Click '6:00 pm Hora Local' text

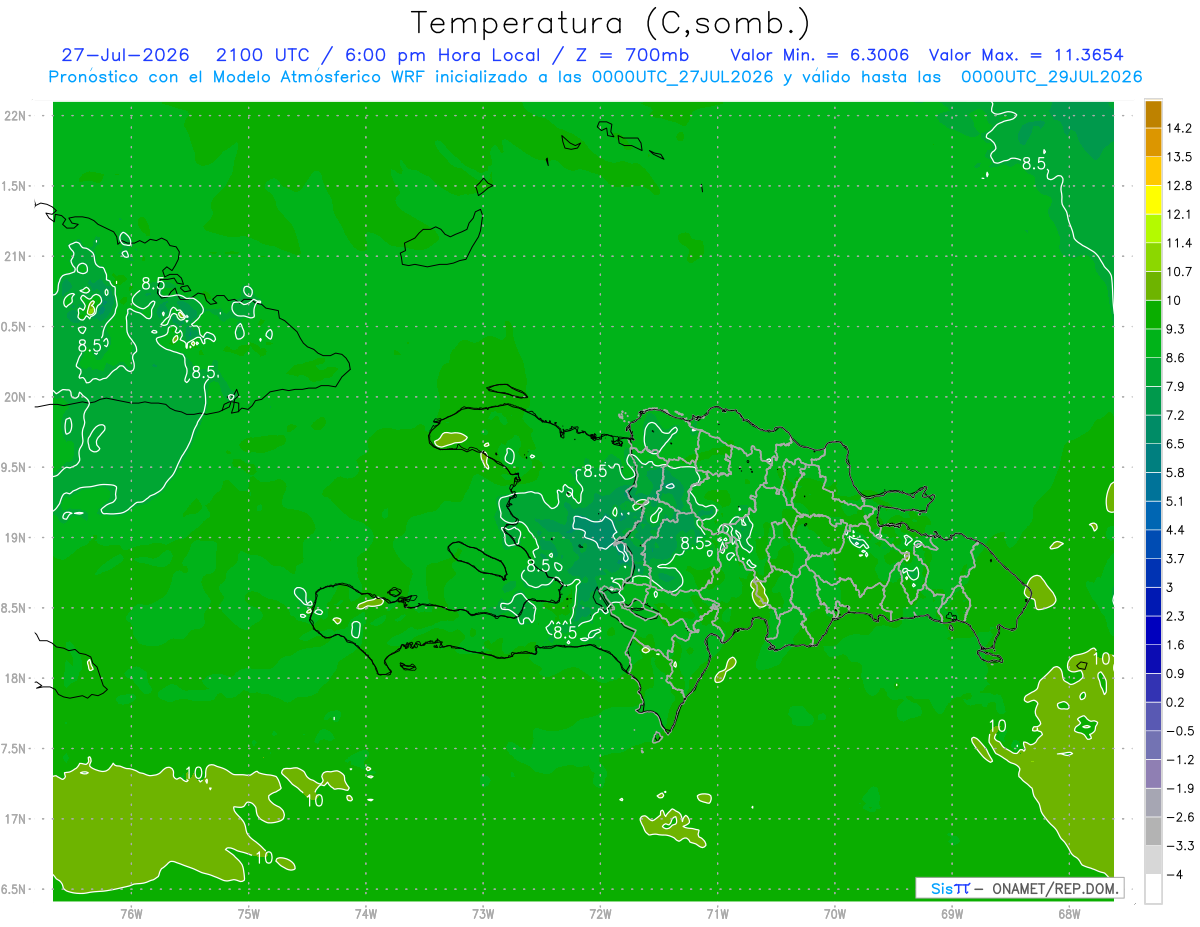[x=444, y=55]
